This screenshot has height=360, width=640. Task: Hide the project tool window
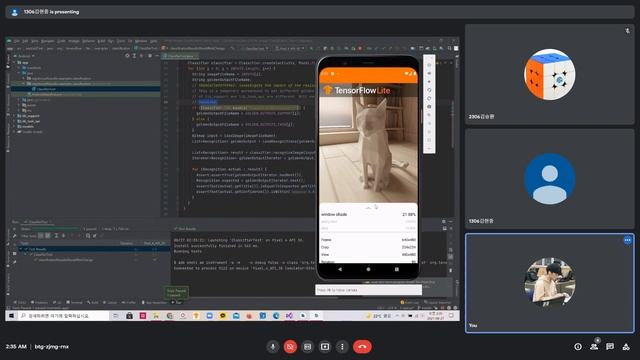point(157,56)
